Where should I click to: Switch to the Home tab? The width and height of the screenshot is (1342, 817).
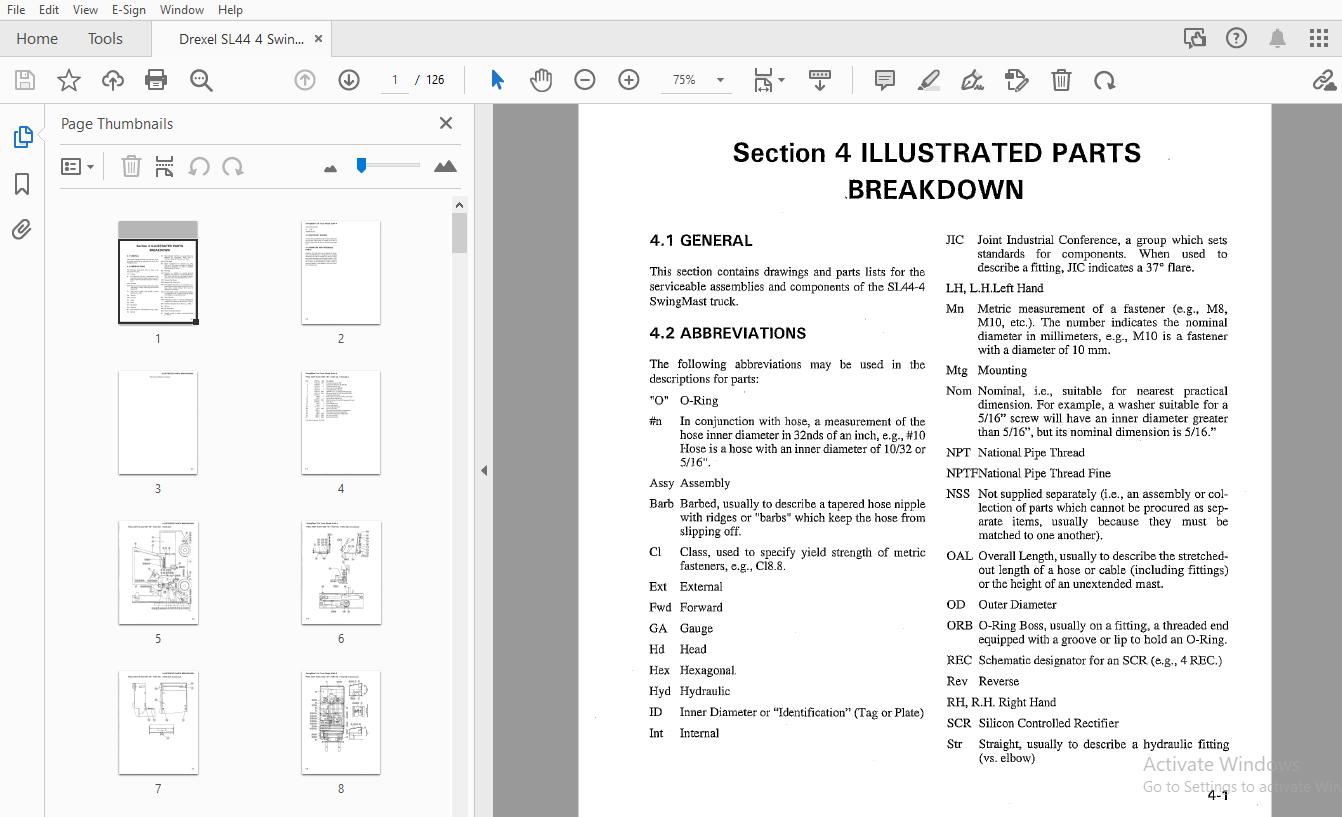coord(37,38)
